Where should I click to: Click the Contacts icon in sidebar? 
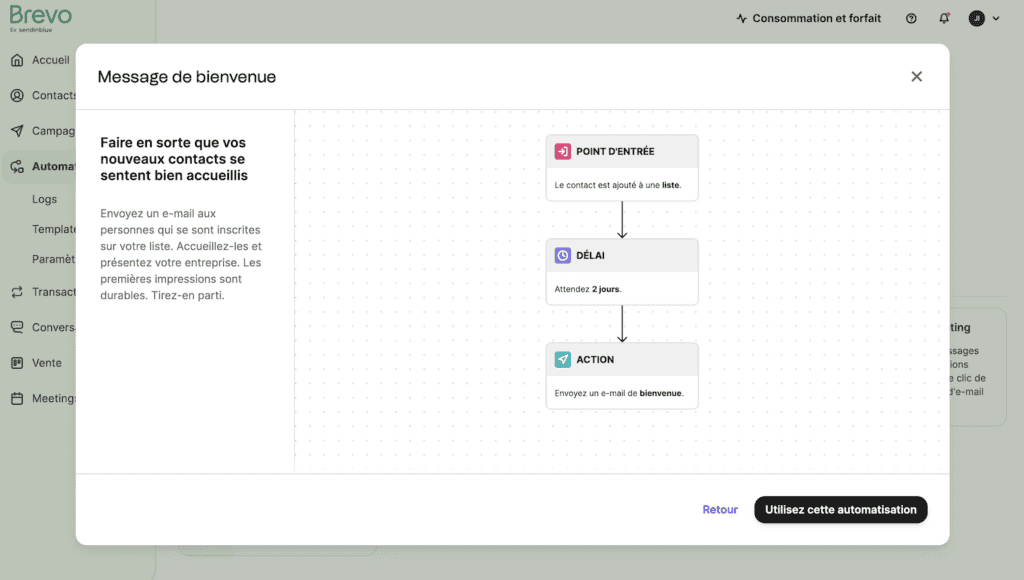(17, 96)
